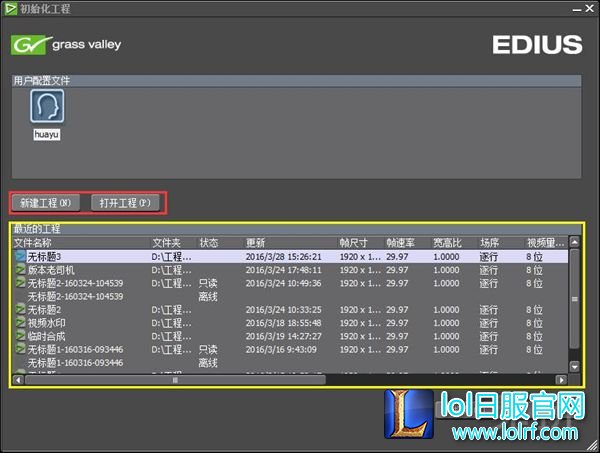The height and width of the screenshot is (453, 600).
Task: Select the 视频水印 project entry
Action: tap(290, 323)
